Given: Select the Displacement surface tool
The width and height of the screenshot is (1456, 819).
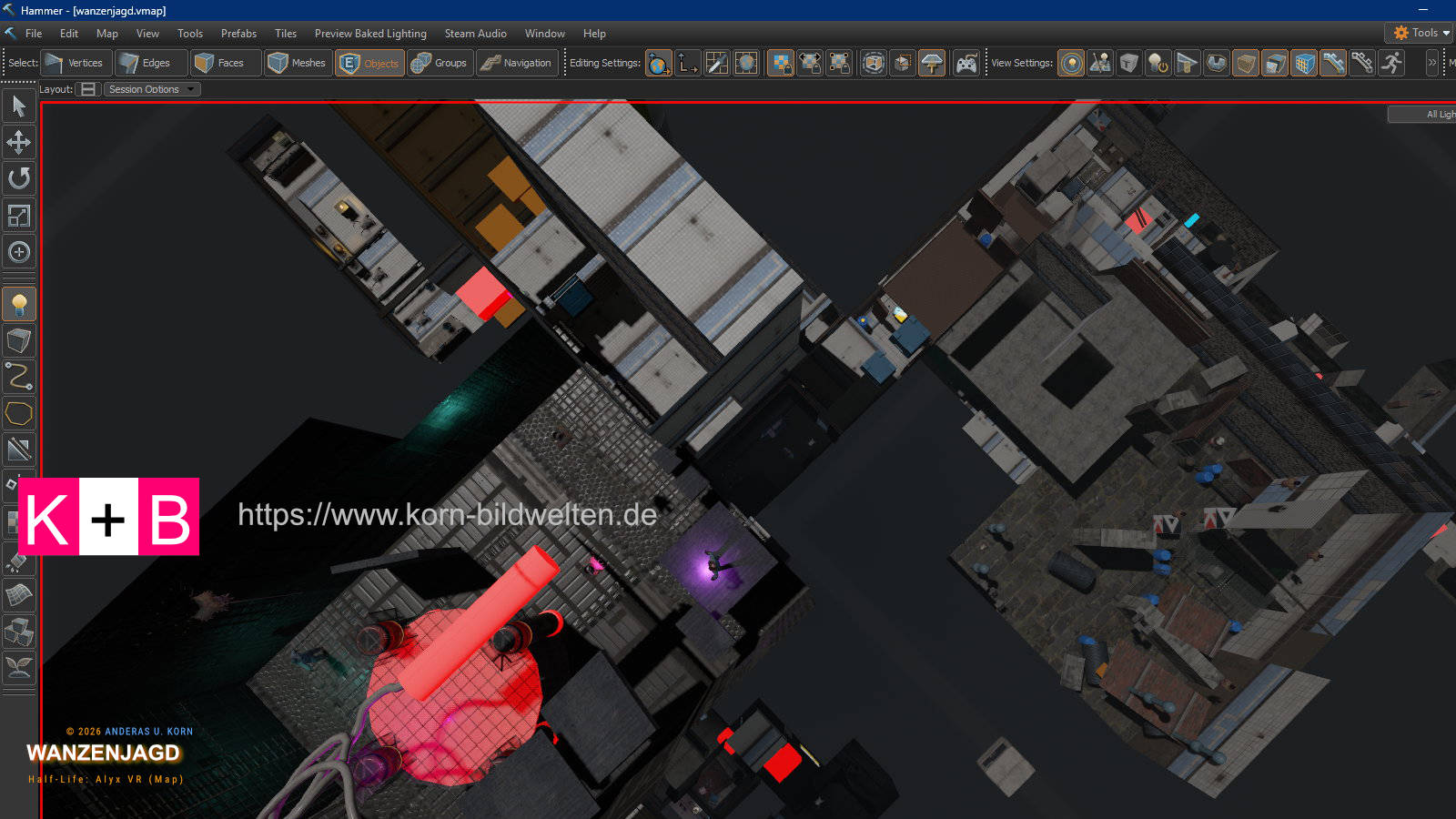Looking at the screenshot, I should [x=19, y=595].
